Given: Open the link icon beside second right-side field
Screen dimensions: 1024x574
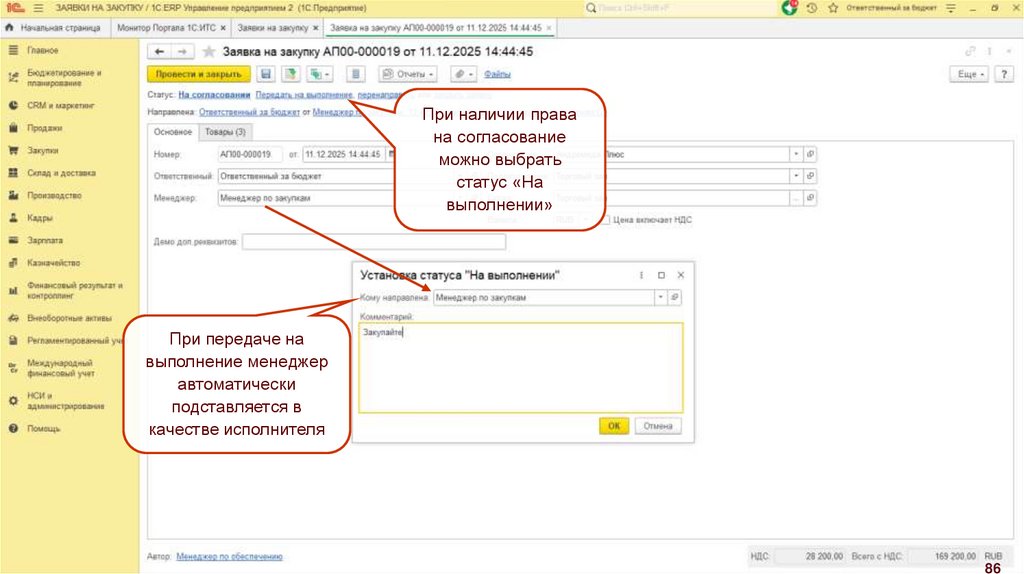Looking at the screenshot, I should [x=810, y=176].
